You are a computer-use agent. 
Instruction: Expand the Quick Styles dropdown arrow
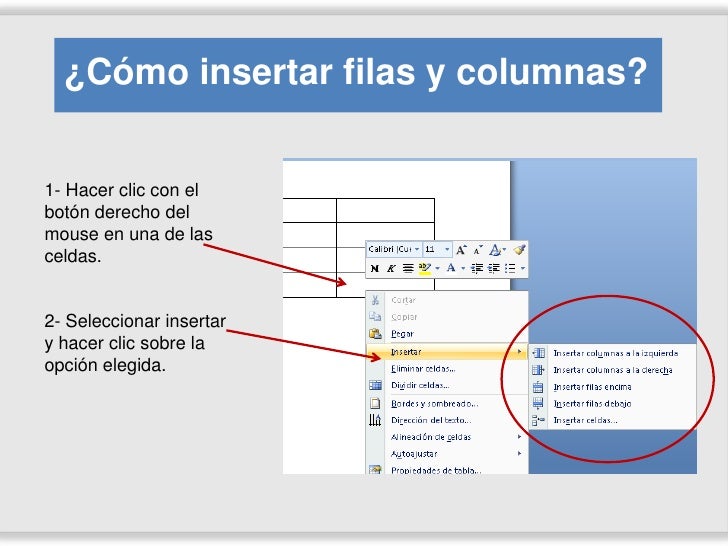(504, 250)
